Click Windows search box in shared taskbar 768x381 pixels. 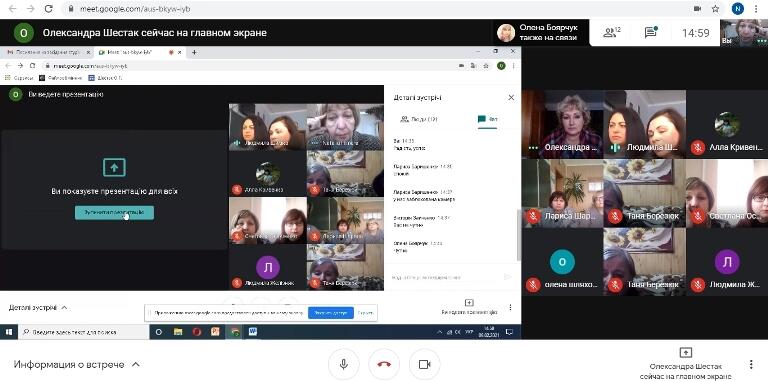[x=84, y=332]
